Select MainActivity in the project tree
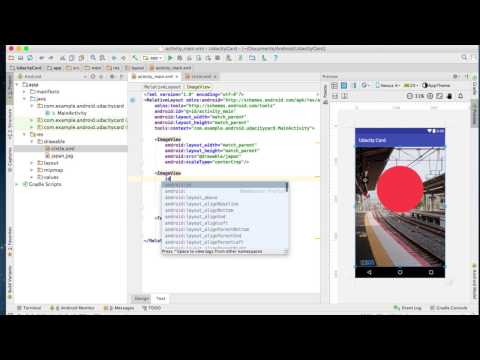This screenshot has width=480, height=360. pos(72,113)
